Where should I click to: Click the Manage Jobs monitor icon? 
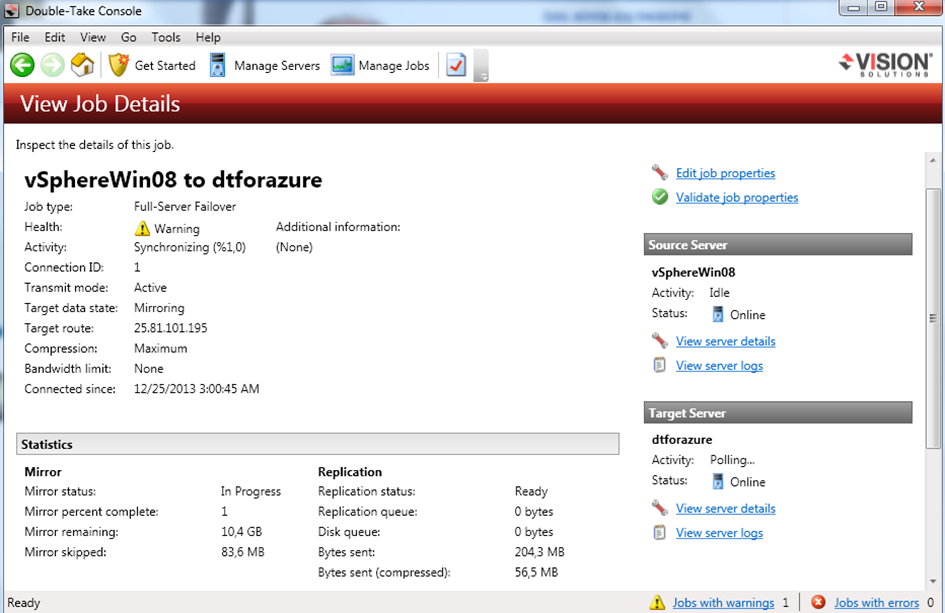tap(342, 65)
